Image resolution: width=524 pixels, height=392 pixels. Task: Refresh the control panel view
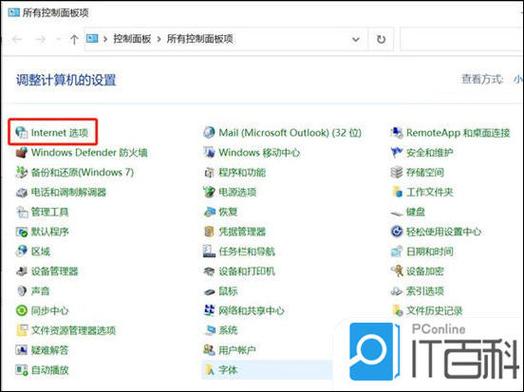tap(381, 39)
